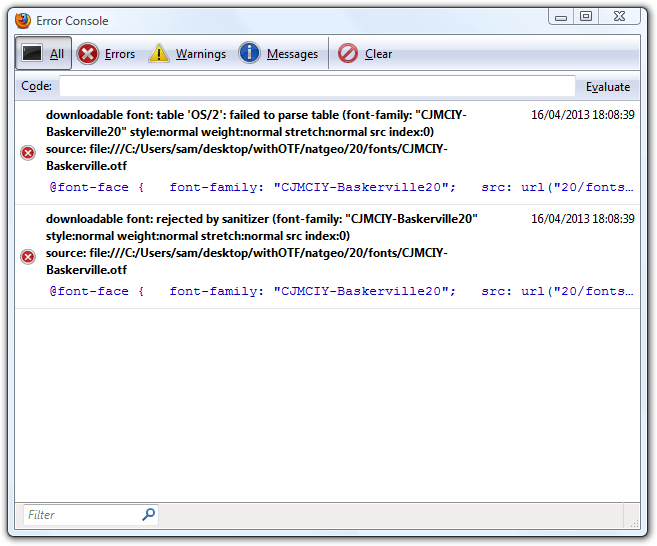Click the magnifier icon in Filter box

tap(148, 515)
